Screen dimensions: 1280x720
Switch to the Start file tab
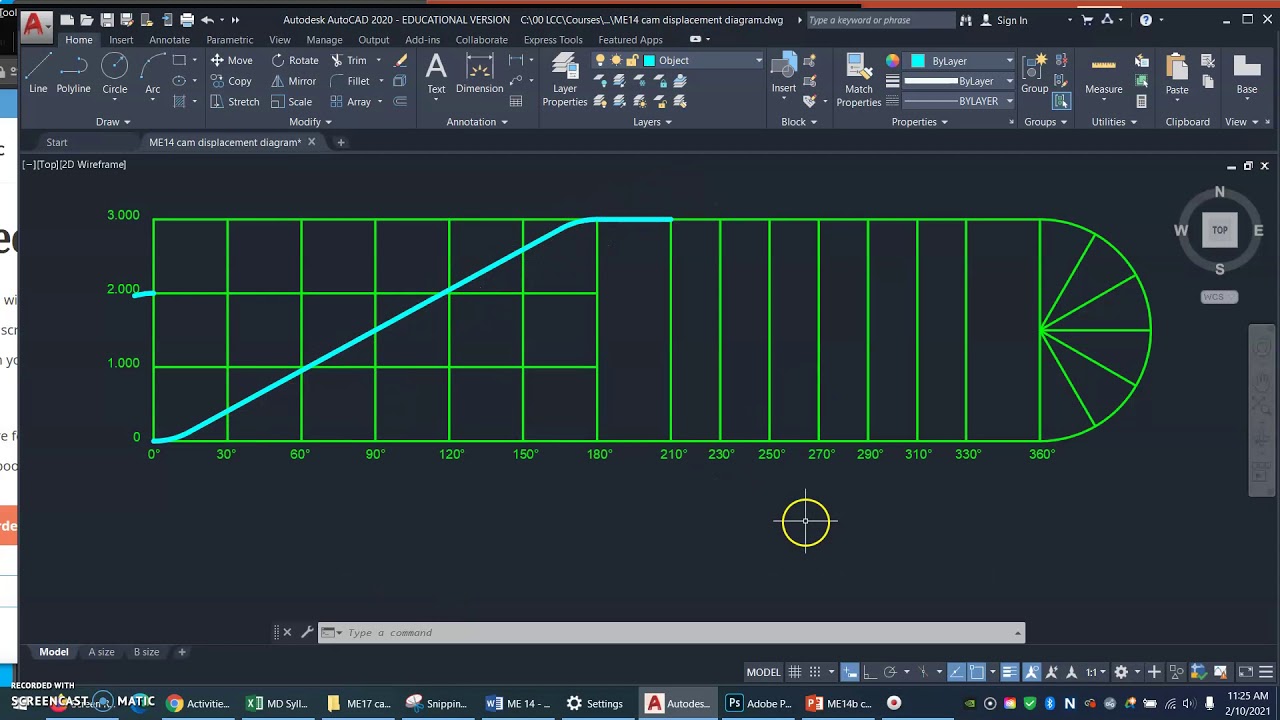(57, 142)
